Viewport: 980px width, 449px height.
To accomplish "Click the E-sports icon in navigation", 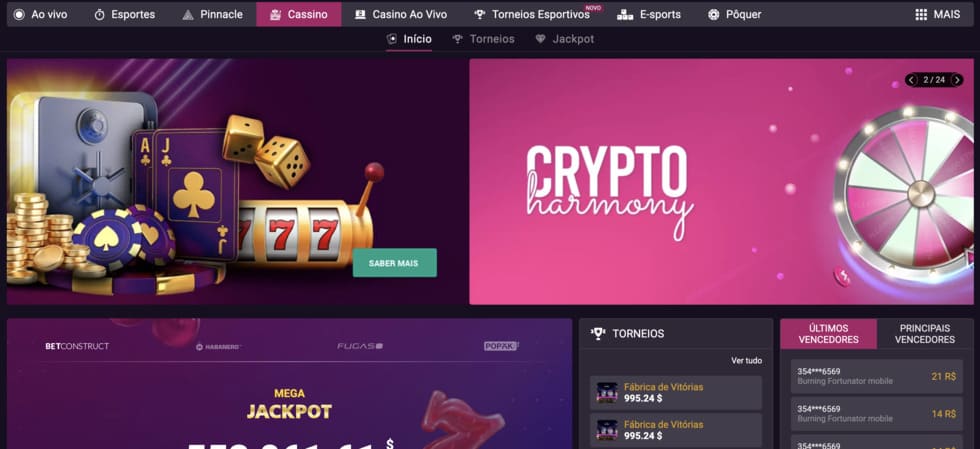I will 625,14.
